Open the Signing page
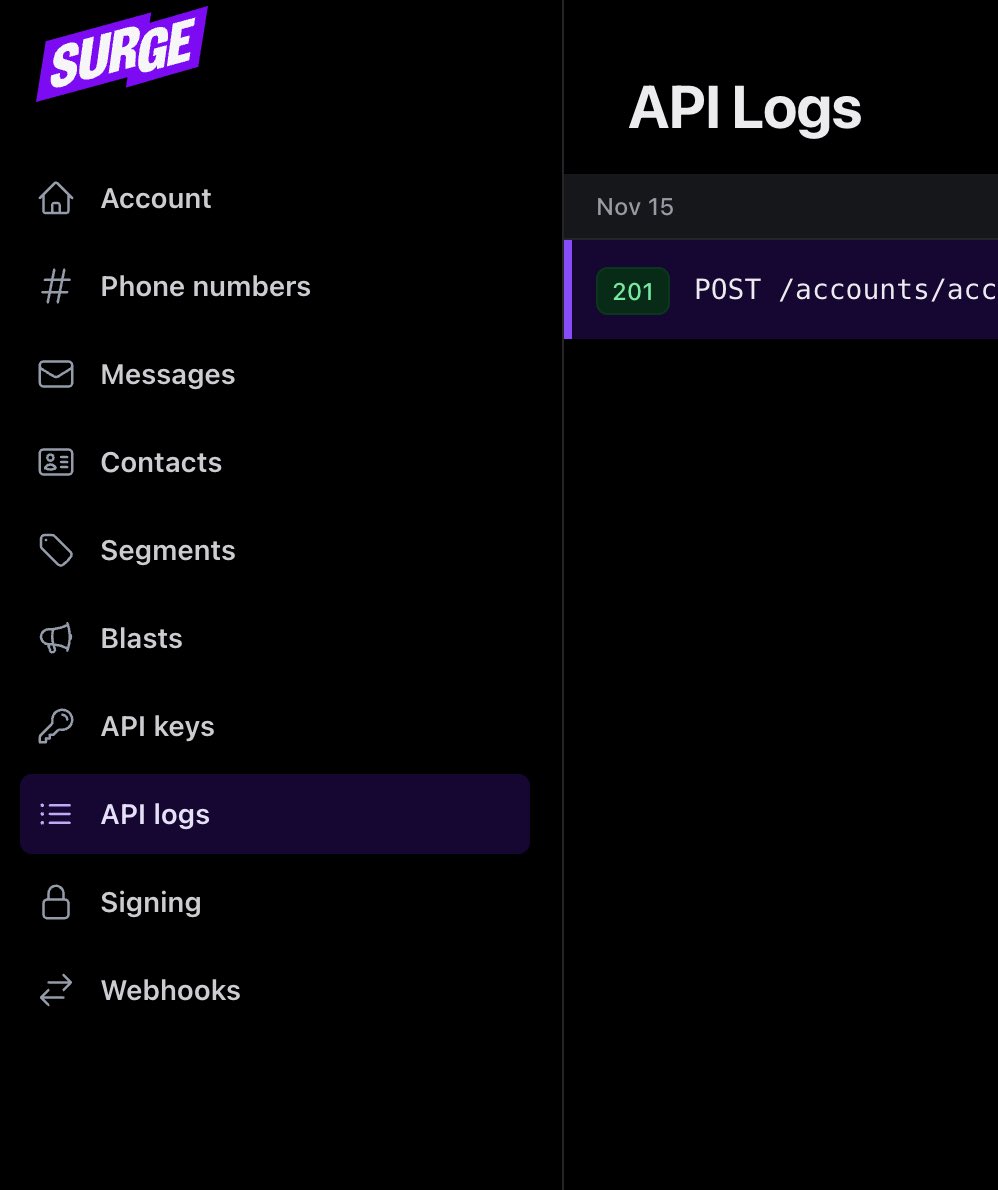 (275, 902)
